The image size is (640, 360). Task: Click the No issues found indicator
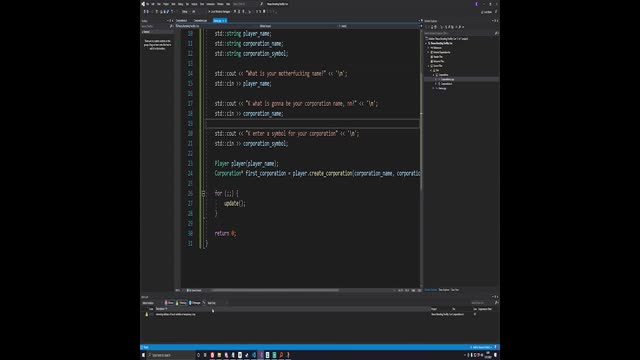click(195, 290)
